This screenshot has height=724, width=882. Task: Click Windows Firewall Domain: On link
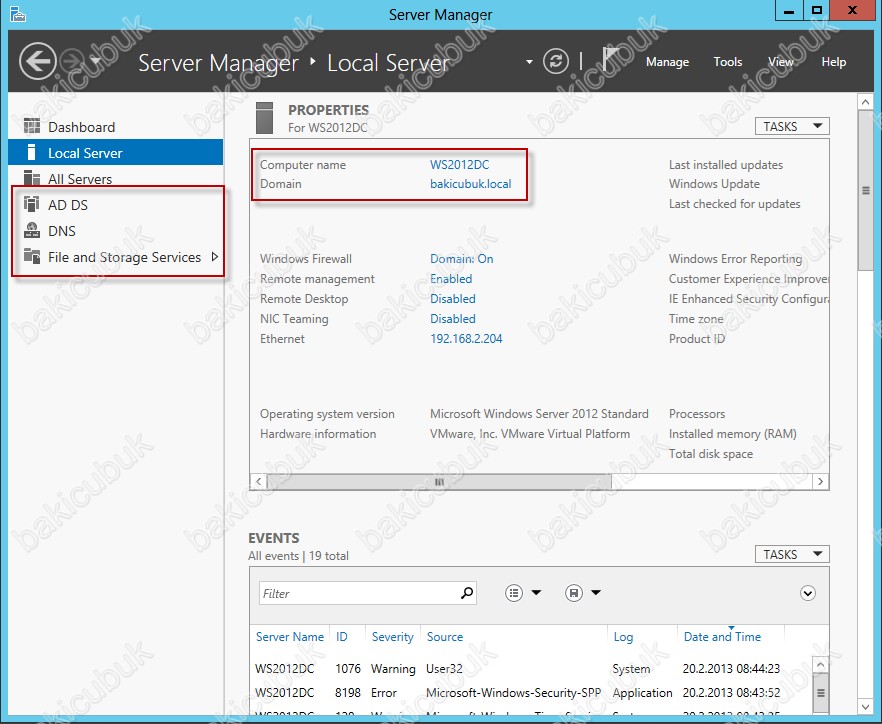[462, 259]
